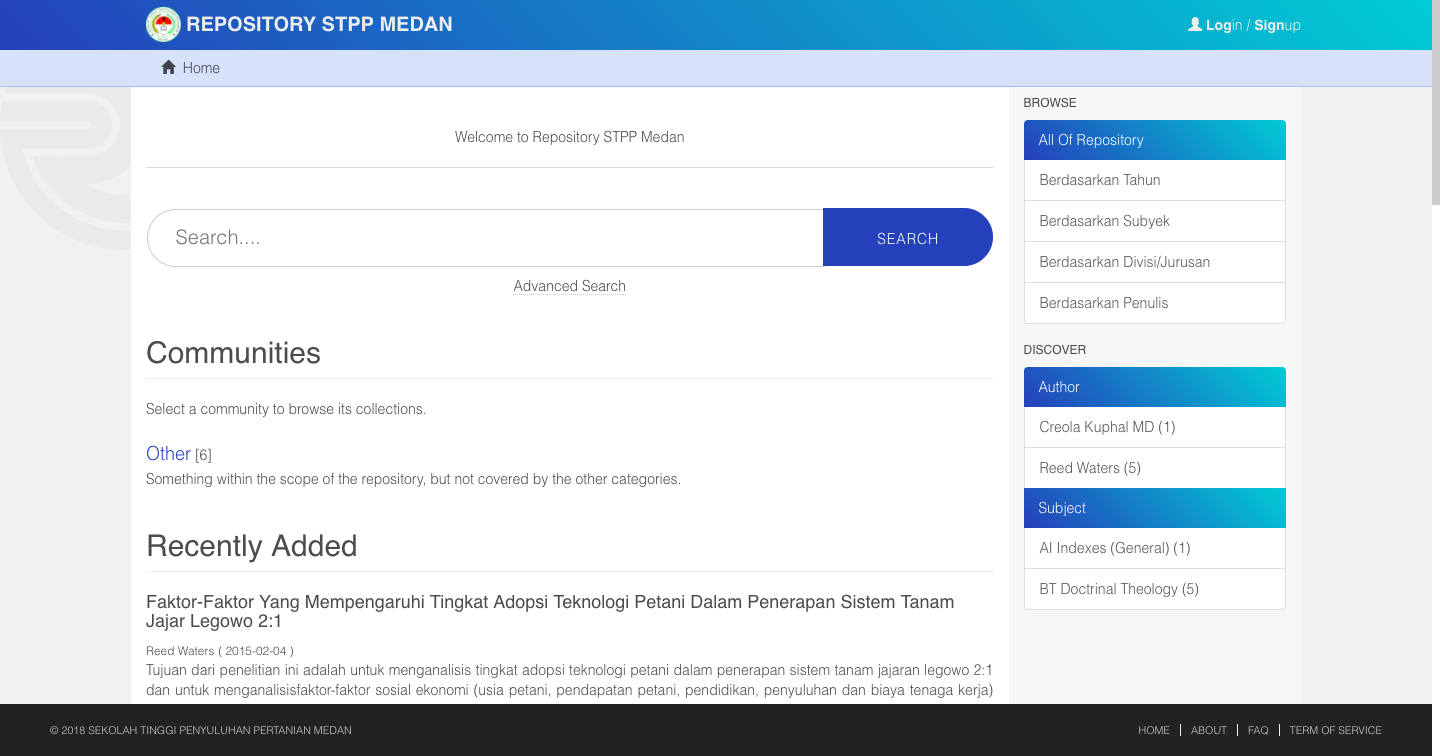This screenshot has height=756, width=1440.
Task: Click the SEARCH button
Action: click(x=908, y=238)
